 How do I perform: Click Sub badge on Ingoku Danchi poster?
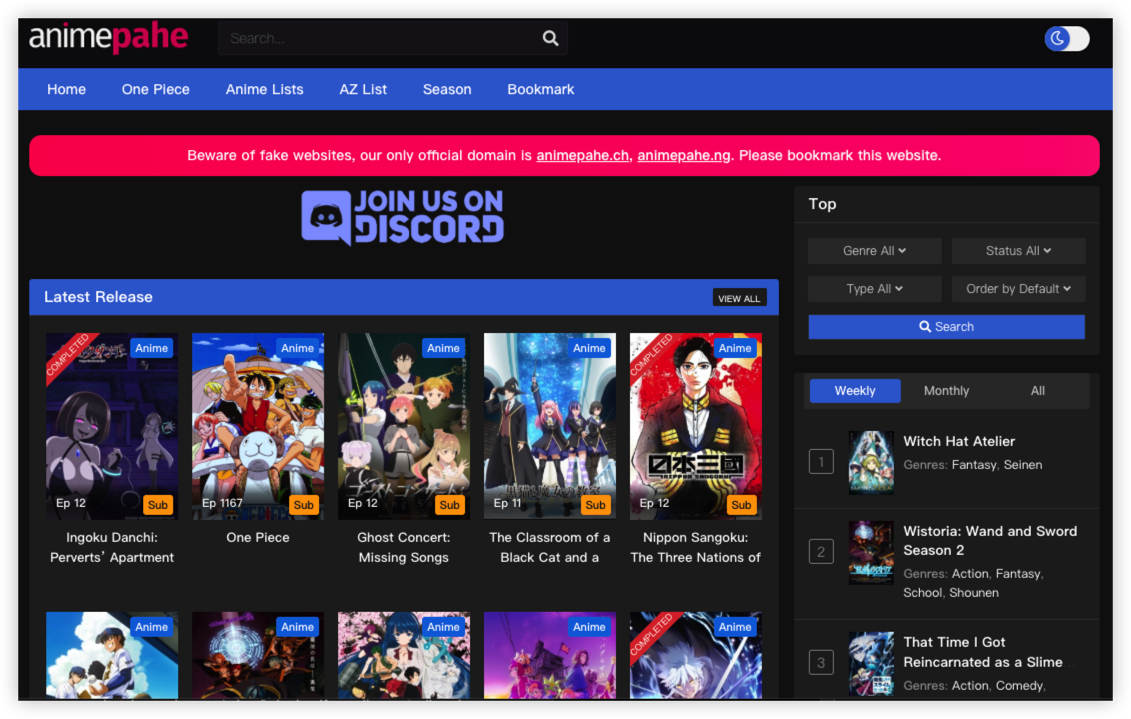point(158,505)
